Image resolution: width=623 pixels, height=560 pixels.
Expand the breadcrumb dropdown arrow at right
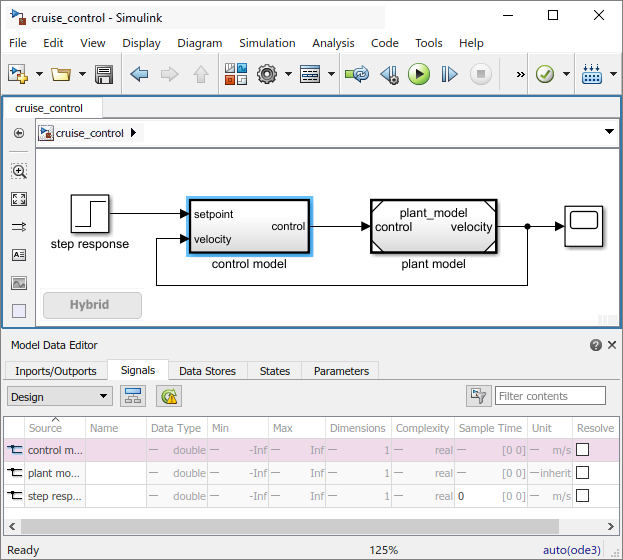[x=609, y=132]
